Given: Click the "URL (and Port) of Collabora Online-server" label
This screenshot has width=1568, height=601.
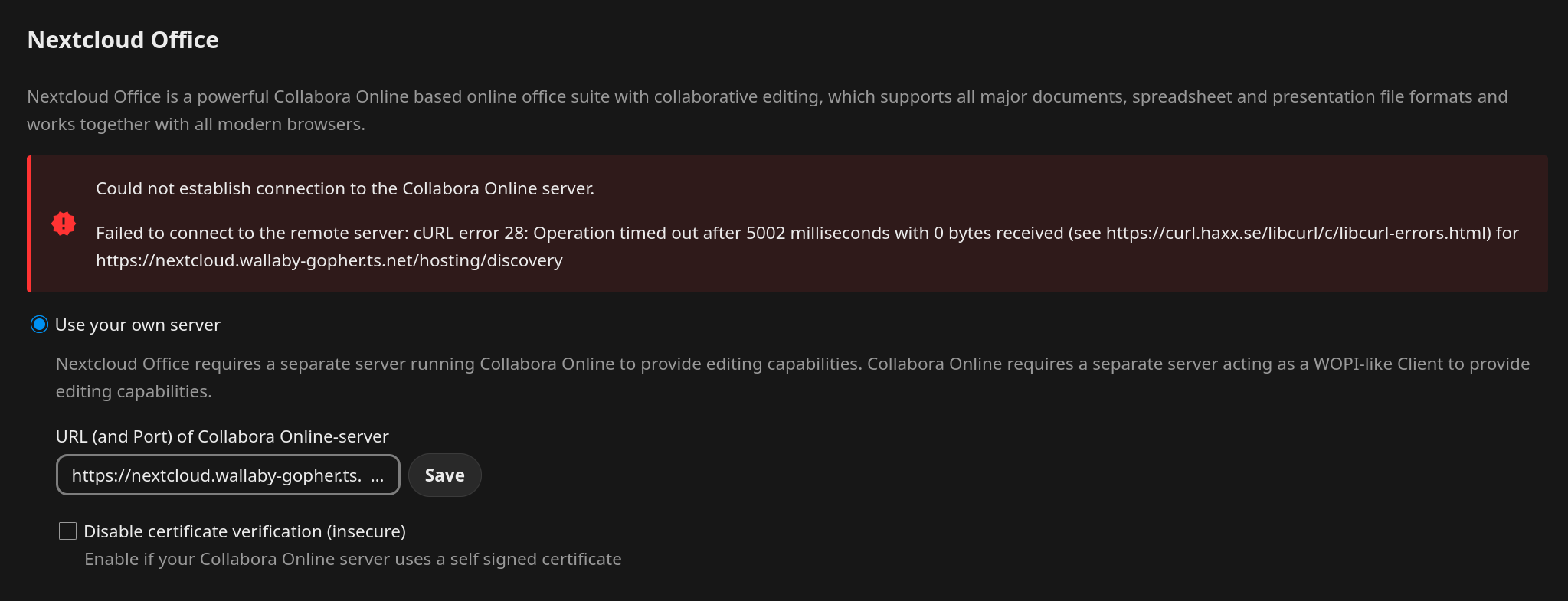Looking at the screenshot, I should (x=222, y=436).
